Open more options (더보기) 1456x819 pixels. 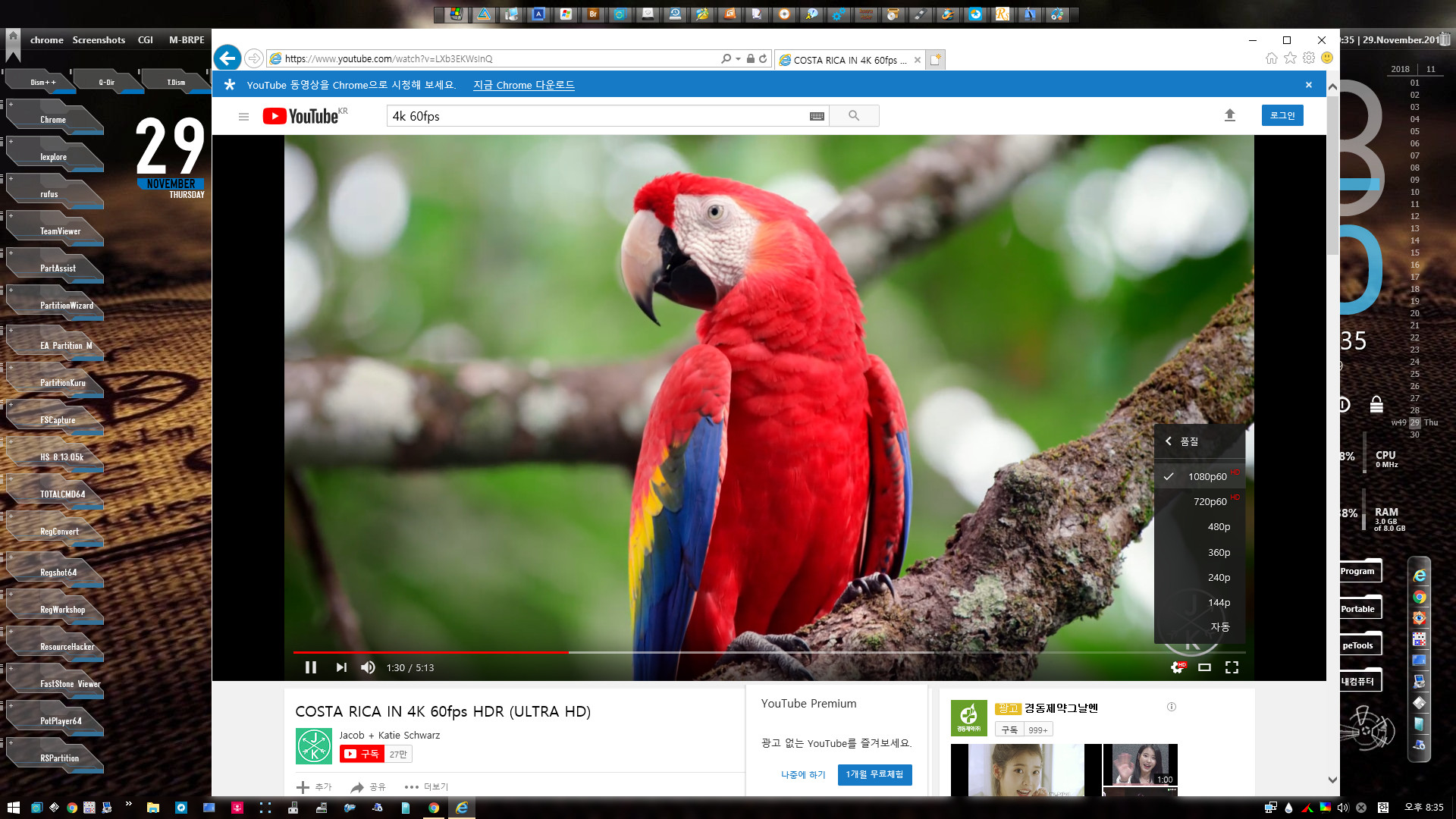(426, 787)
